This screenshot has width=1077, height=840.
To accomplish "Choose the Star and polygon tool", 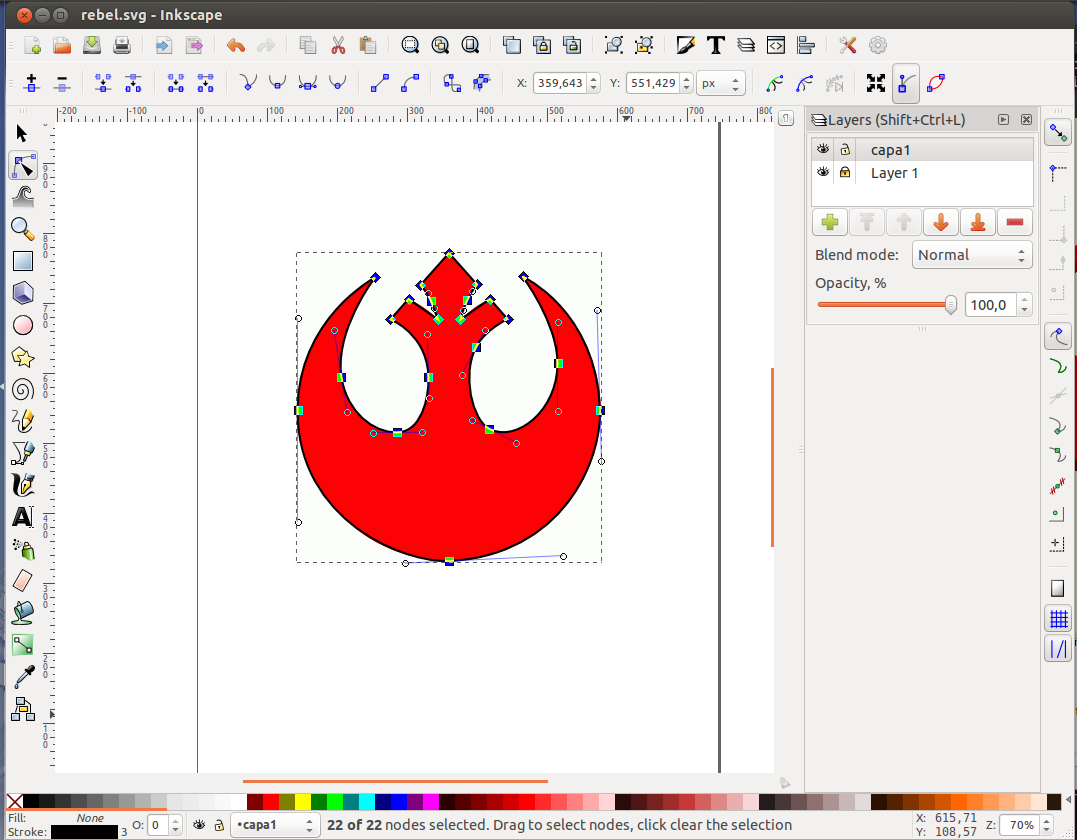I will coord(22,357).
